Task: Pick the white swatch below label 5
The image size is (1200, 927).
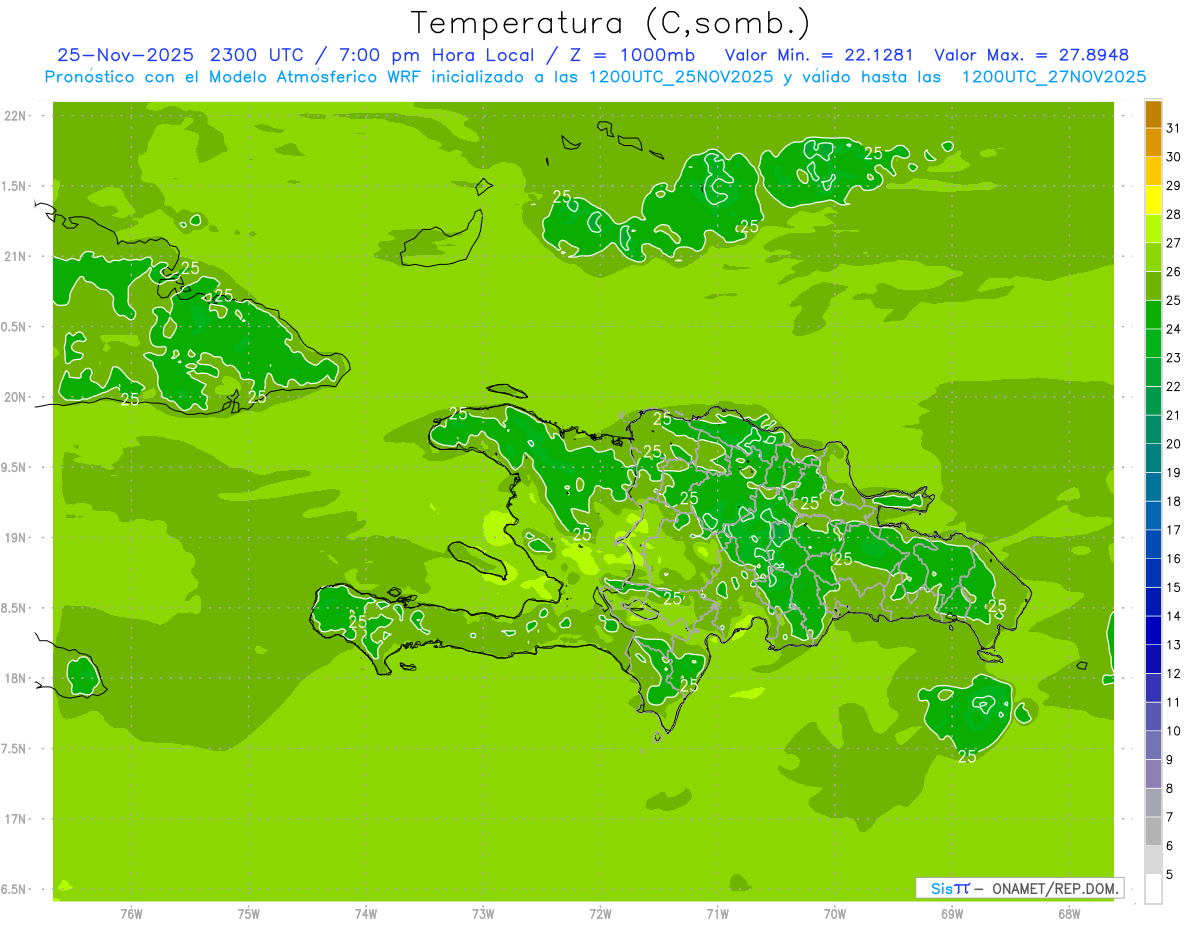Action: click(x=1153, y=889)
